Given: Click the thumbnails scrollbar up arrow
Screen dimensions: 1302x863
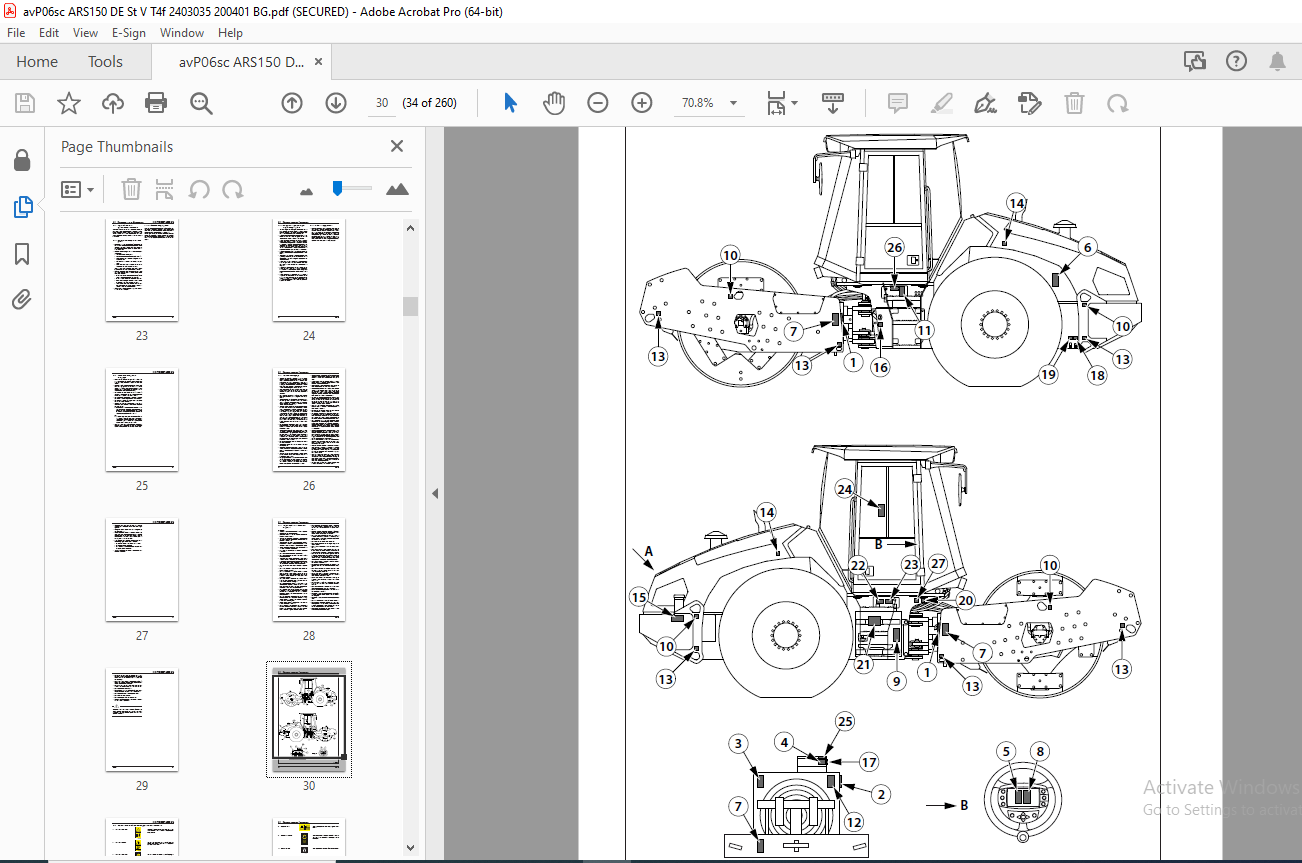Looking at the screenshot, I should point(410,228).
